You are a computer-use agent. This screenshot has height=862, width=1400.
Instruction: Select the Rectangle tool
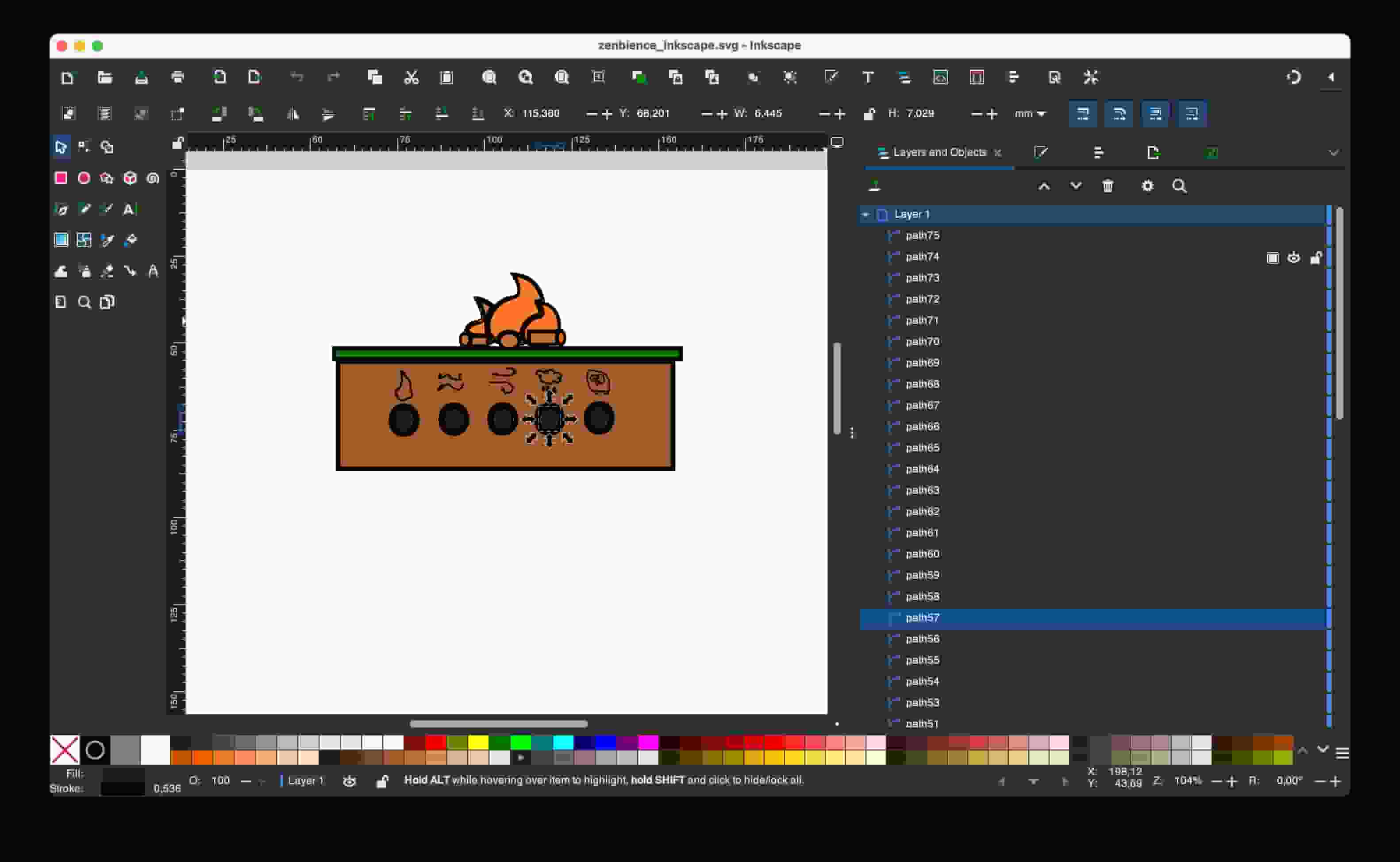pyautogui.click(x=61, y=178)
